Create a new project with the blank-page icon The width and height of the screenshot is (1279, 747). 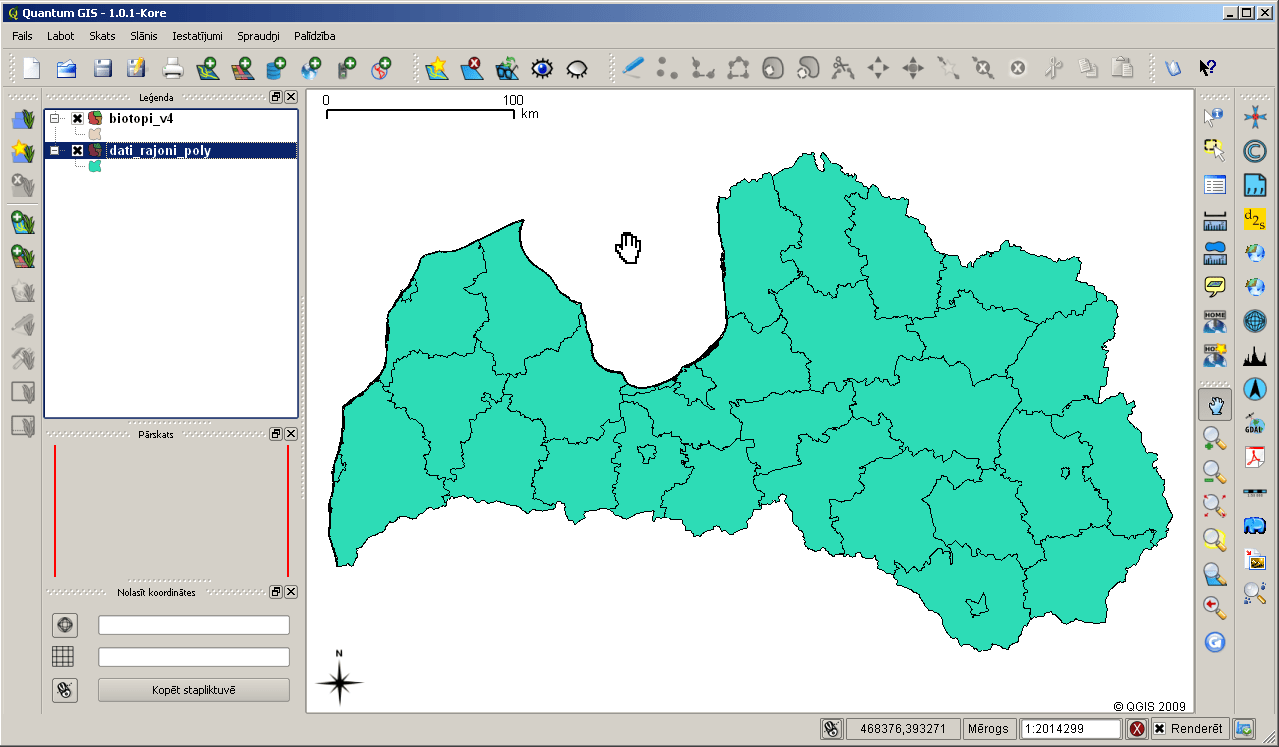tap(31, 68)
